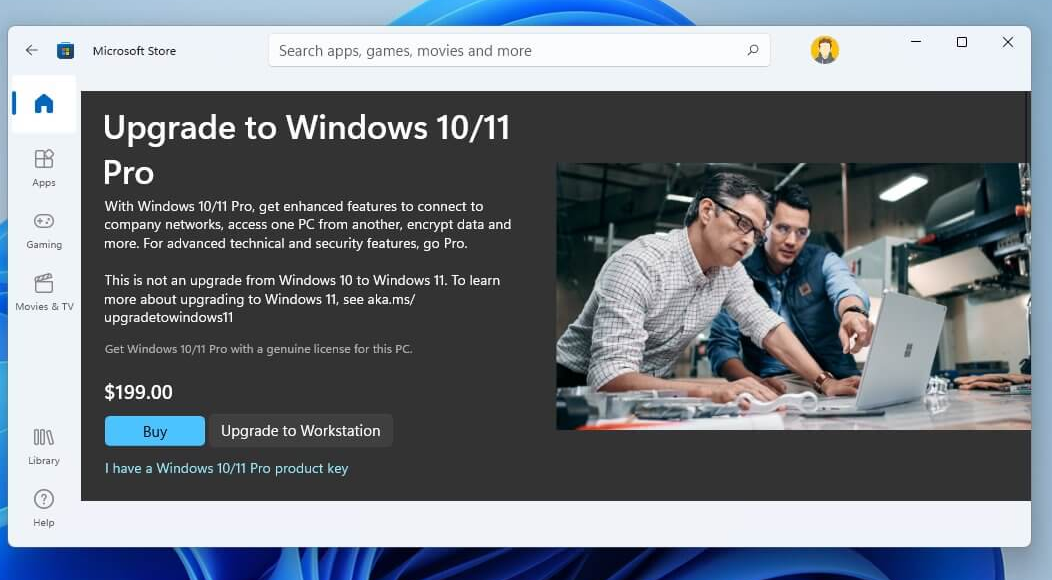Select Upgrade to Workstation
Viewport: 1052px width, 580px height.
(x=300, y=431)
